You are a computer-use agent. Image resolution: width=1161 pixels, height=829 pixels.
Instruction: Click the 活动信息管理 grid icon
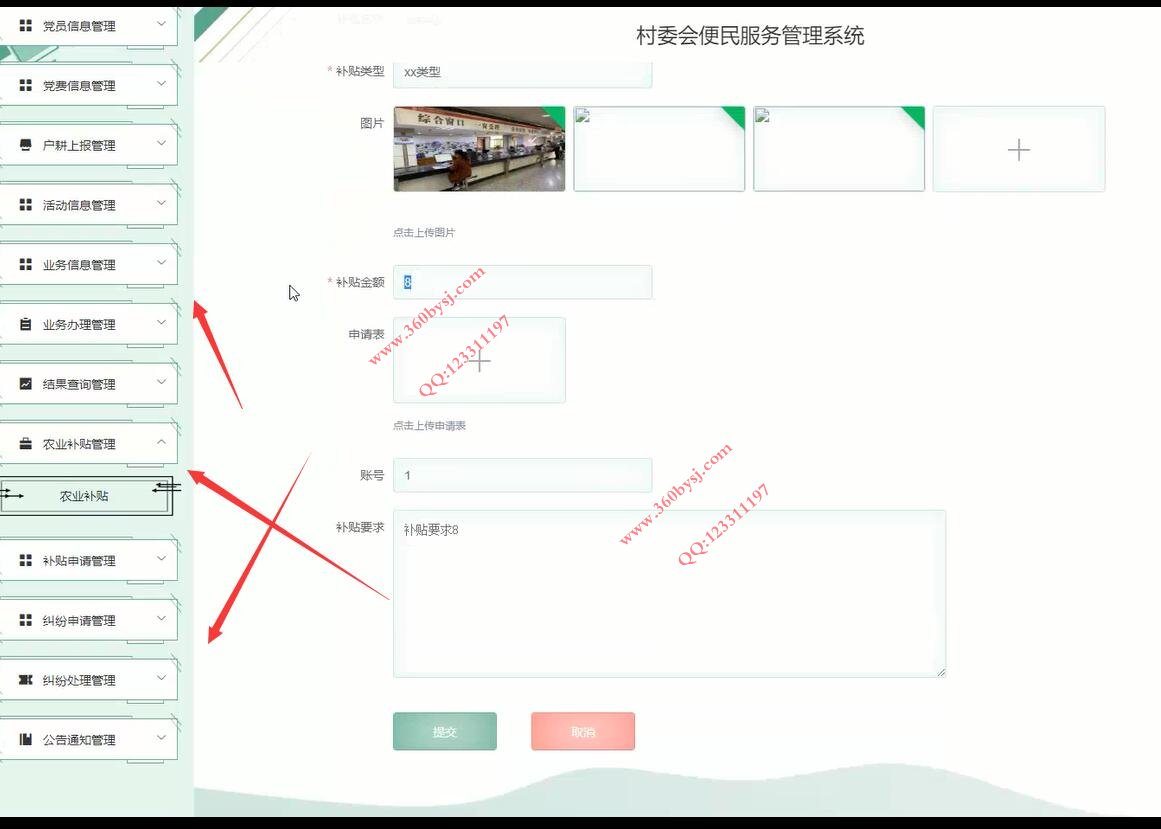25,205
